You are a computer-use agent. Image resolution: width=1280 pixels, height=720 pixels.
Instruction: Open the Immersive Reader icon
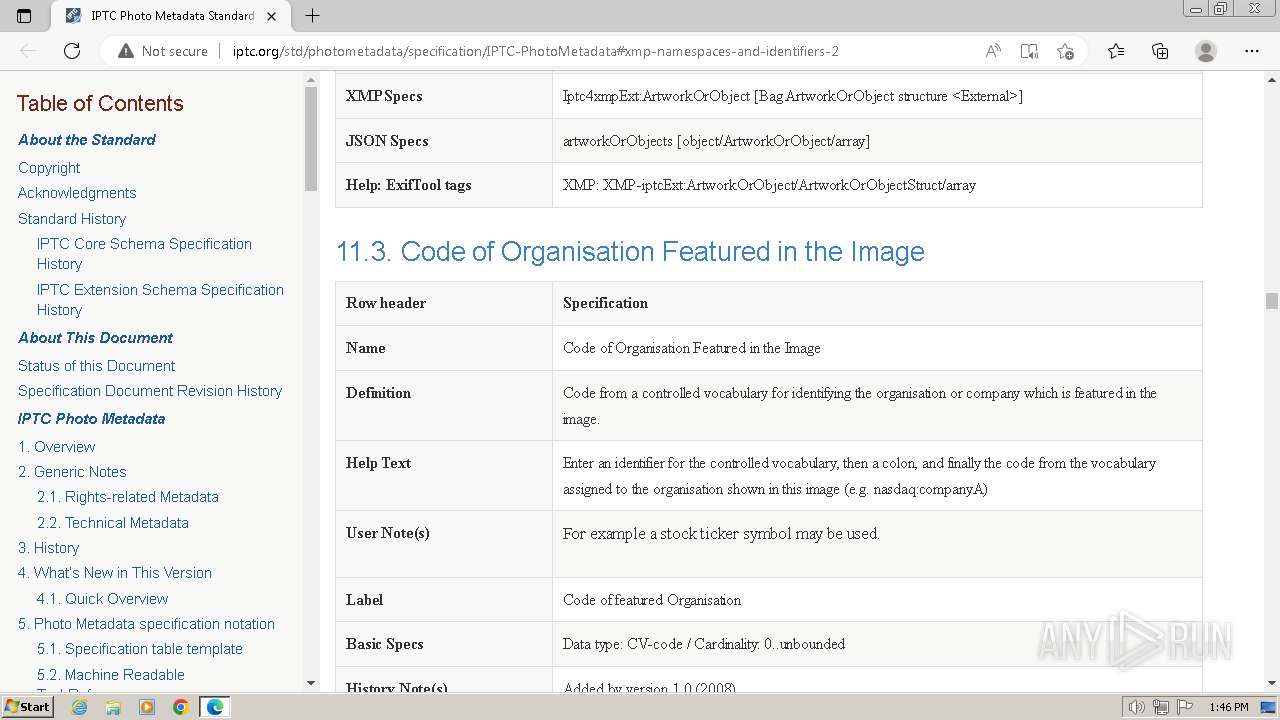point(1029,51)
